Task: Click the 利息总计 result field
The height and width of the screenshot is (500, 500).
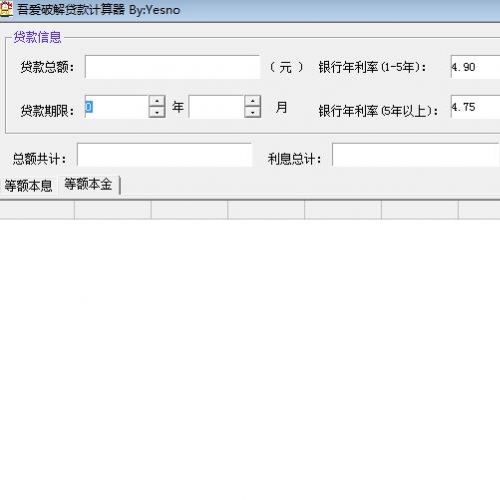Action: point(416,155)
